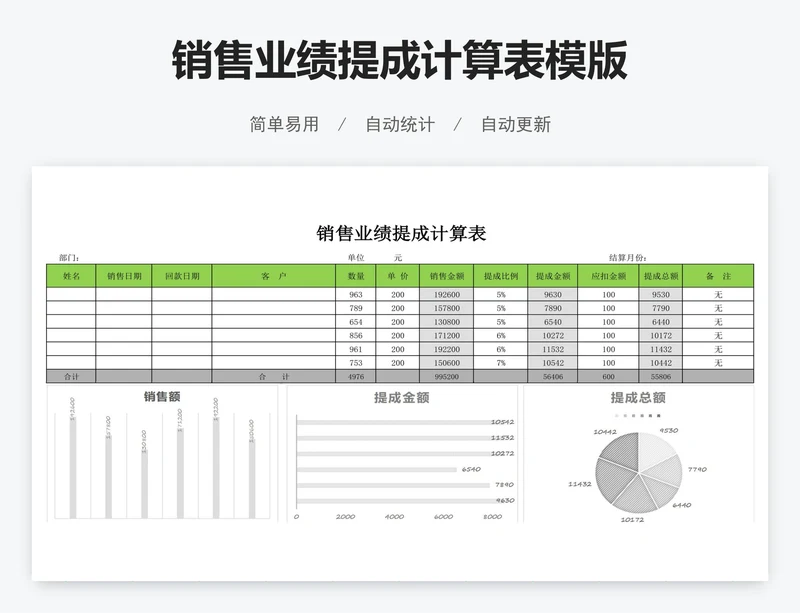Select the 销售业绩提成计算表 sheet title
800x613 pixels.
(401, 233)
